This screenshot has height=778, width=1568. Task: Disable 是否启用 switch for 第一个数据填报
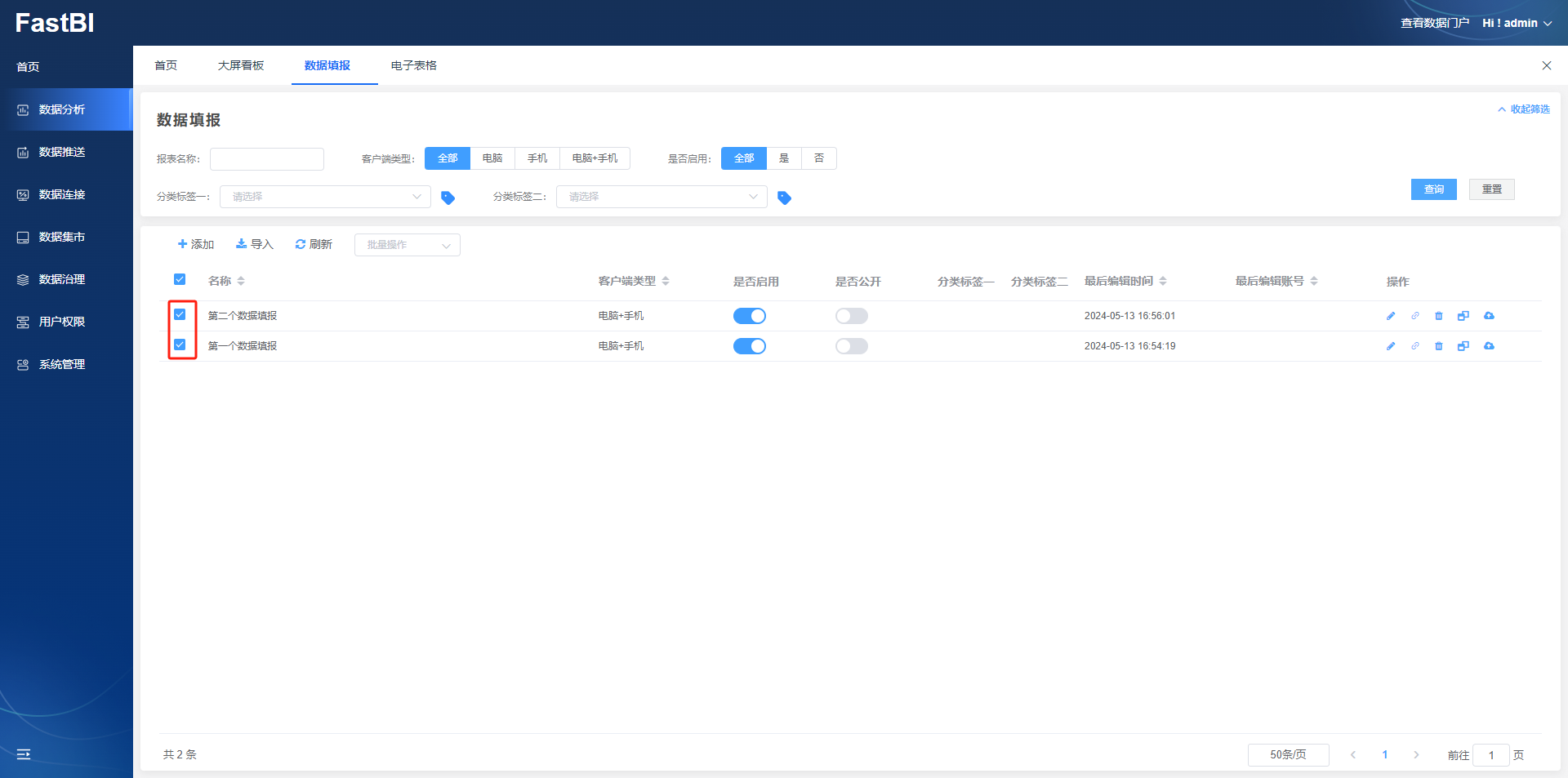tap(750, 346)
